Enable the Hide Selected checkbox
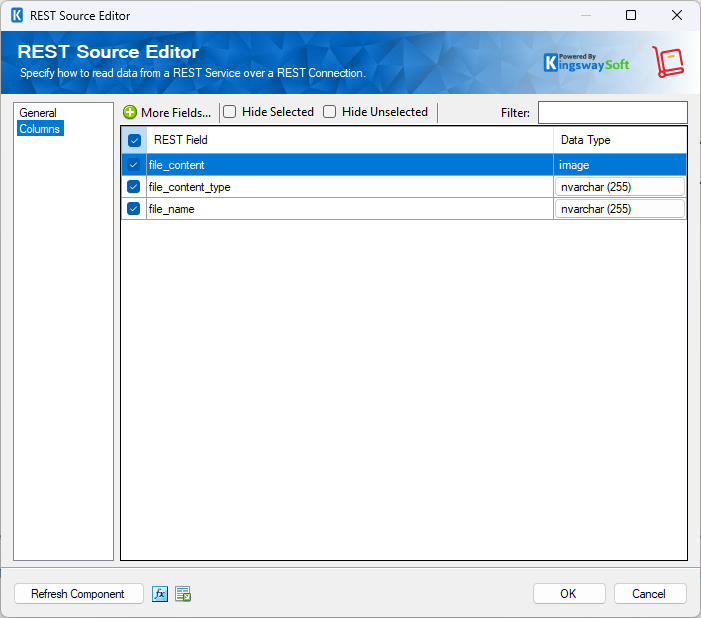The width and height of the screenshot is (701, 618). coord(229,111)
